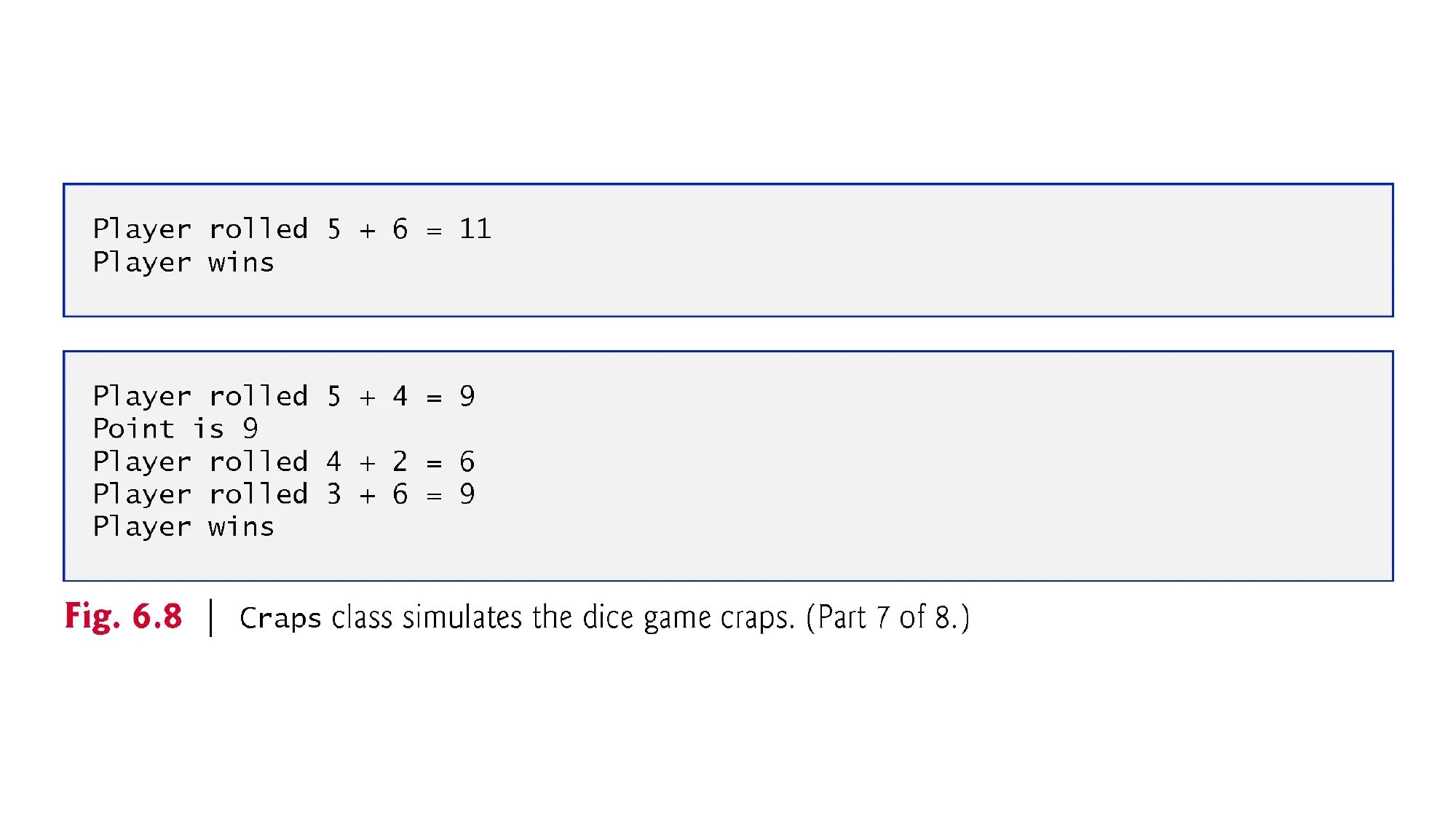Viewport: 1456px width, 819px height.
Task: Click '(Part 7 of 8.)' text
Action: pyautogui.click(x=887, y=617)
